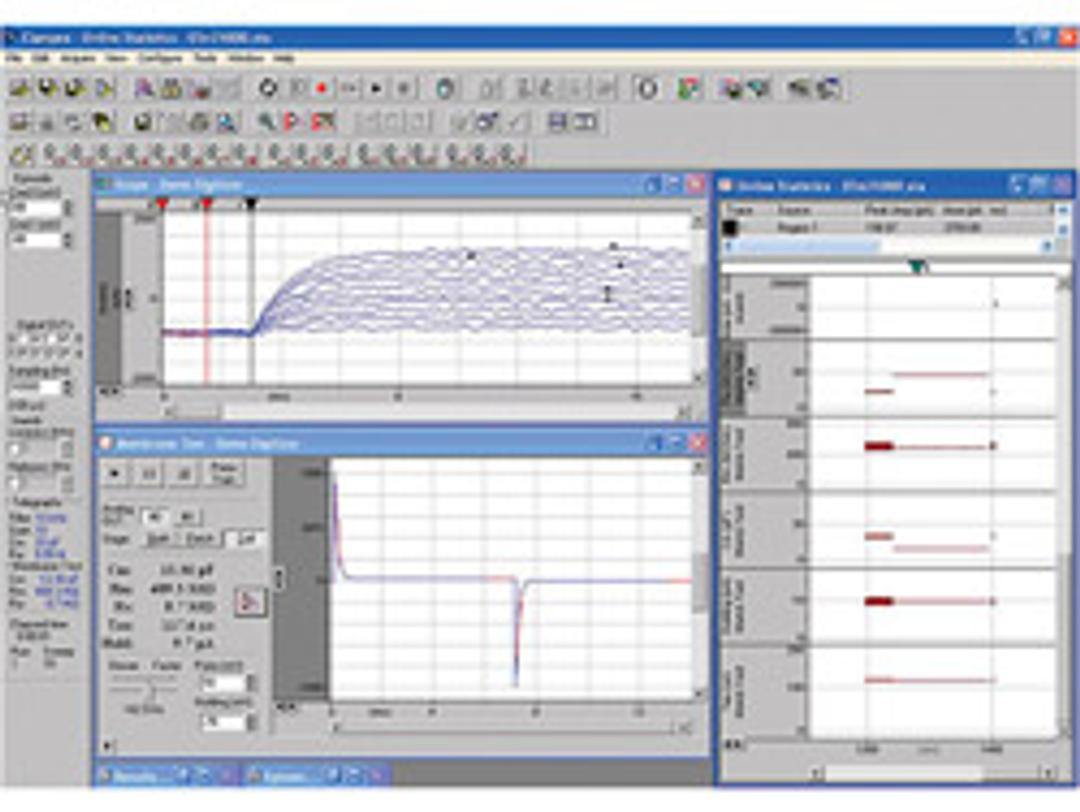This screenshot has width=1080, height=812.
Task: Click the Printer icon in the toolbar
Action: pyautogui.click(x=197, y=89)
